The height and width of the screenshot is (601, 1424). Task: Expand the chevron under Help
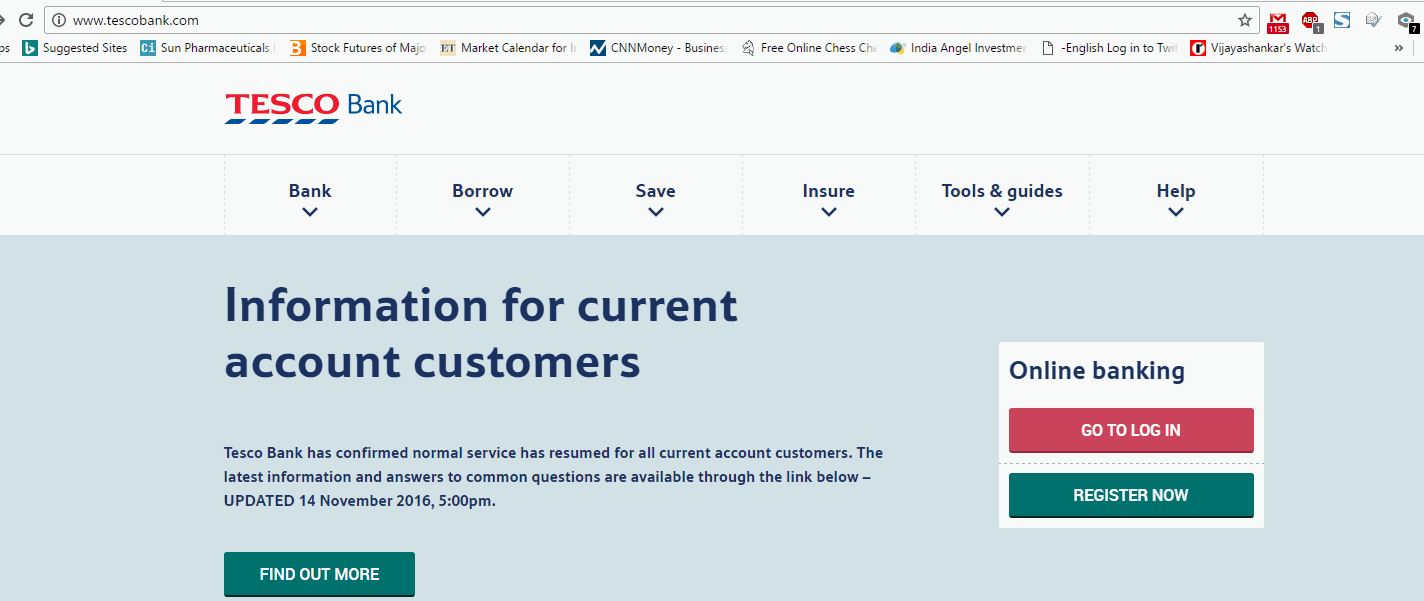1176,212
